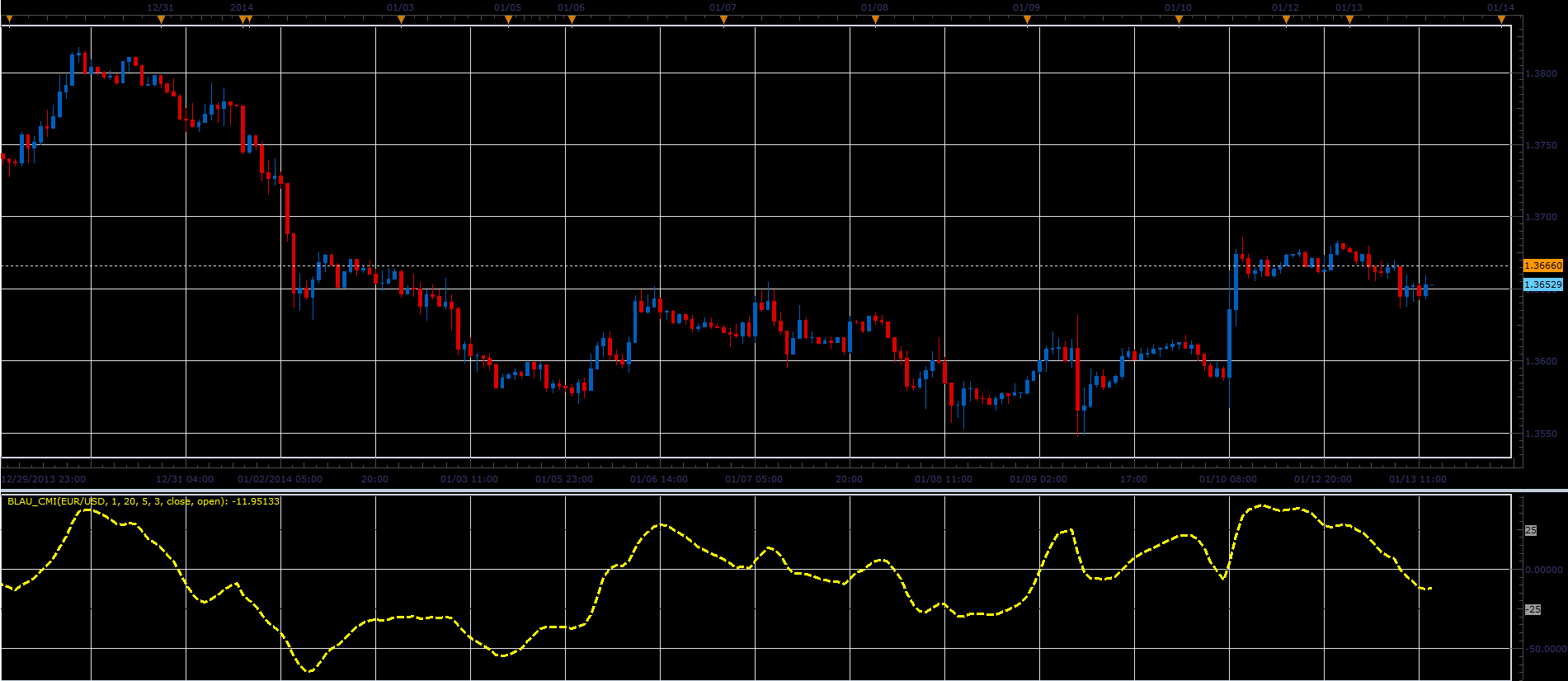
Task: Click the 01/06 14:00 time label
Action: [x=659, y=479]
